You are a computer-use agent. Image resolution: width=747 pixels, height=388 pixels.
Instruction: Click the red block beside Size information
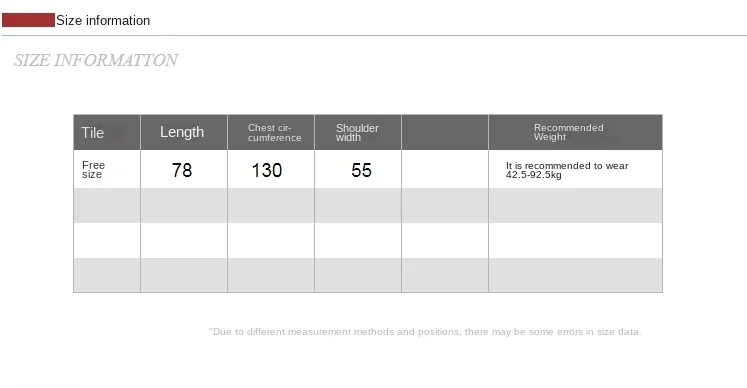(29, 20)
